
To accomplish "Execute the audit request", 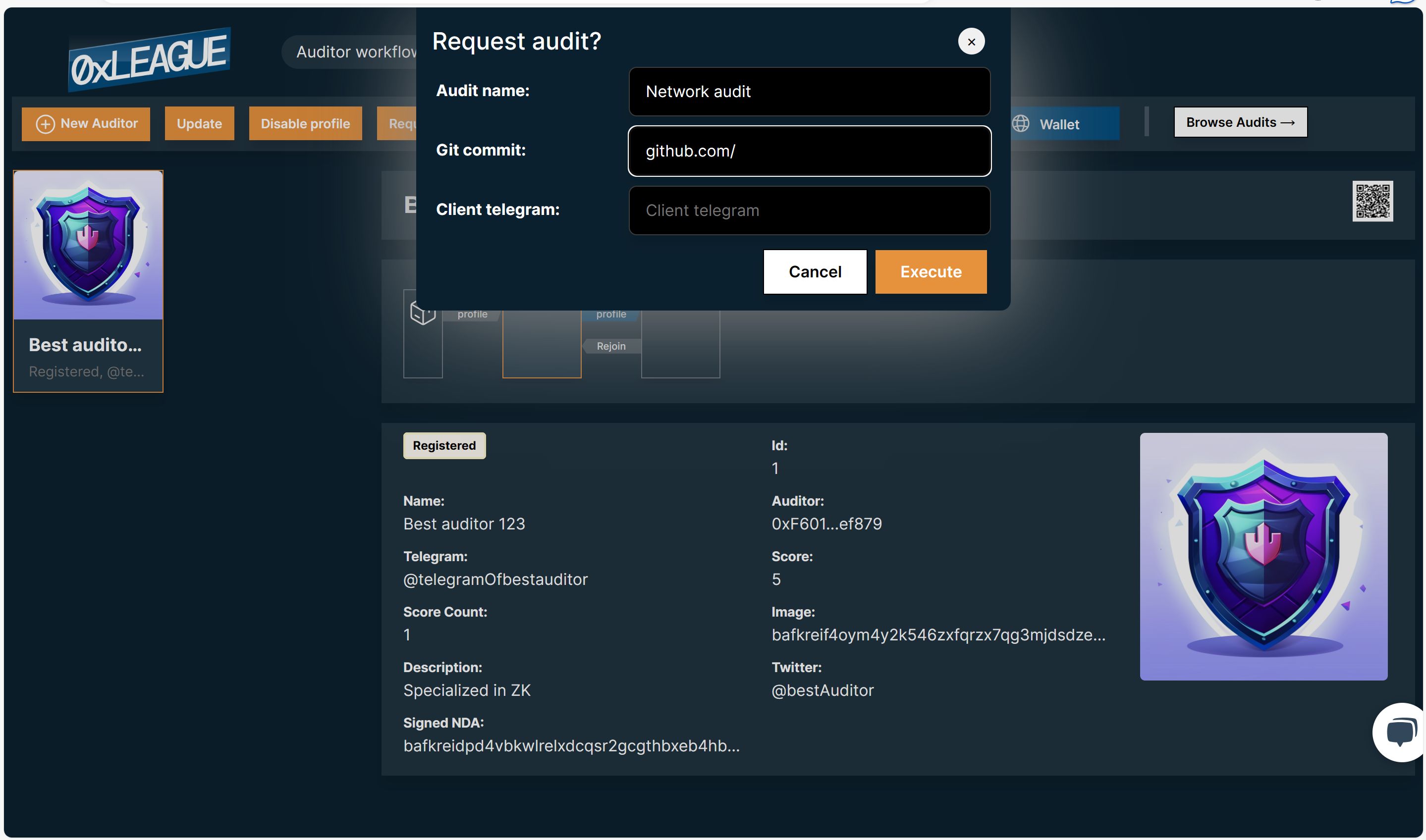I will [930, 272].
